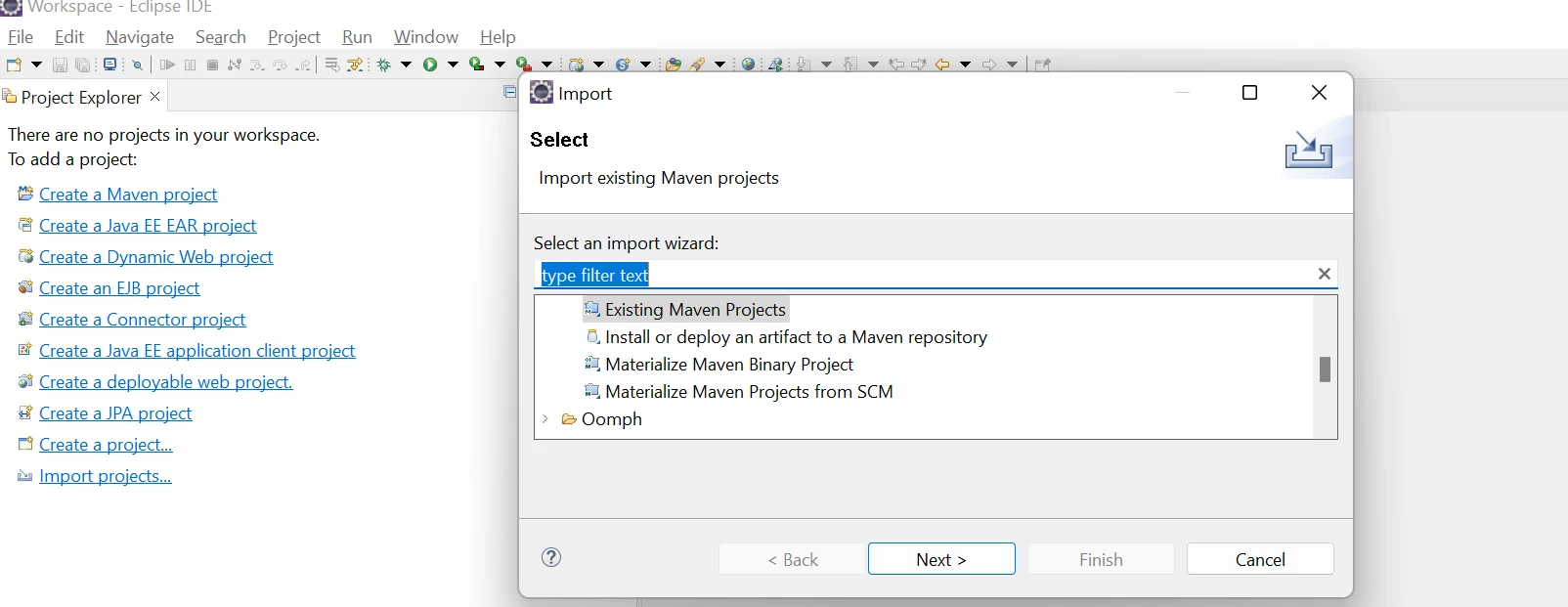Click the New Servlet icon

pyautogui.click(x=623, y=65)
